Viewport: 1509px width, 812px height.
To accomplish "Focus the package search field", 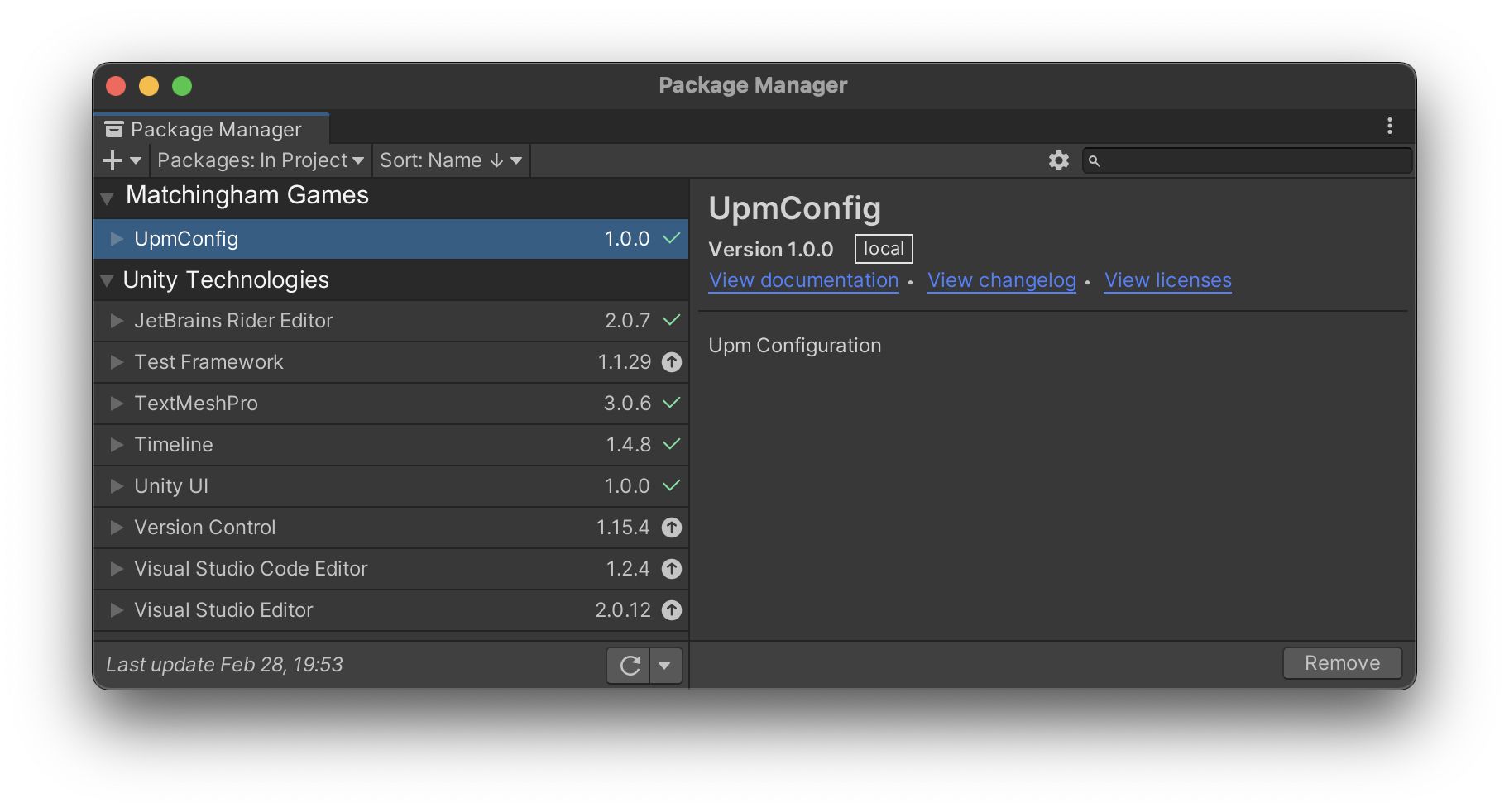I will (1248, 160).
